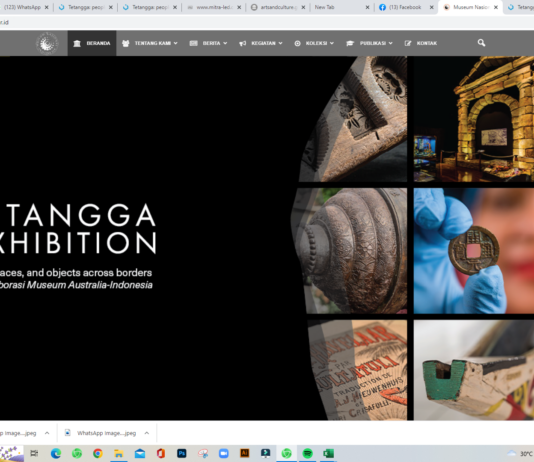Expand the Tentang Kami dropdown

(176, 43)
